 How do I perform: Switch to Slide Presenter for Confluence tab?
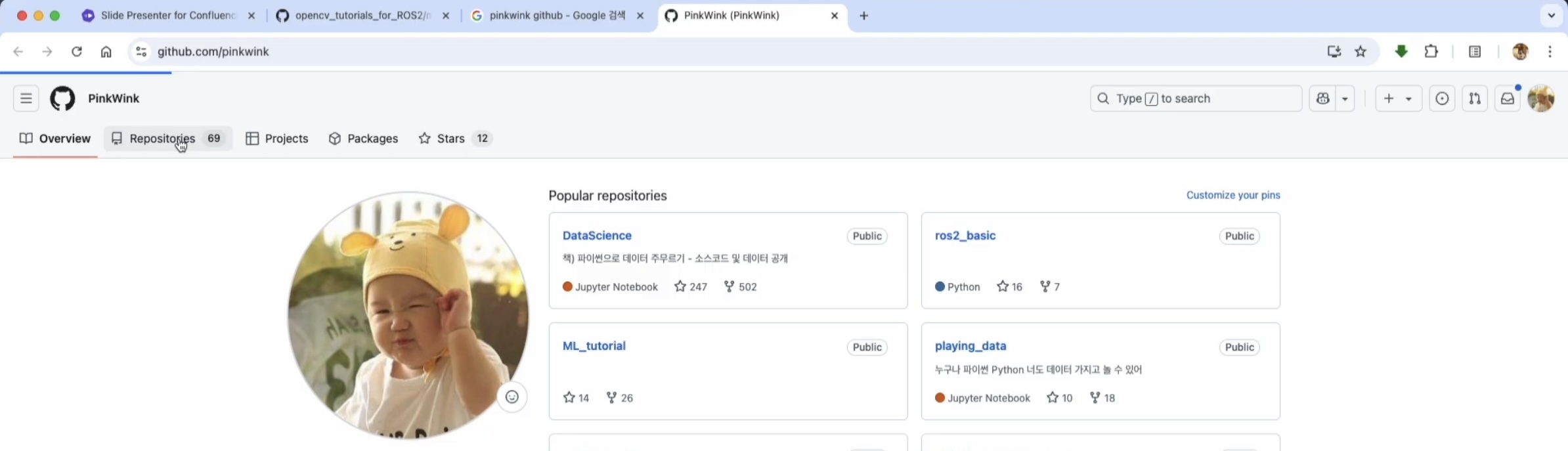point(167,16)
